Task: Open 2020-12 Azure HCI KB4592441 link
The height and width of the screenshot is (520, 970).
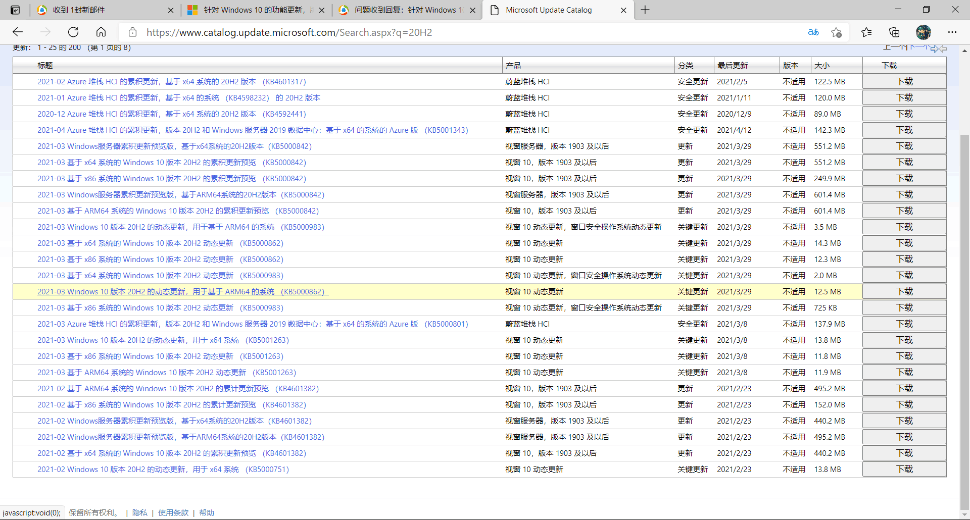Action: pyautogui.click(x=171, y=114)
